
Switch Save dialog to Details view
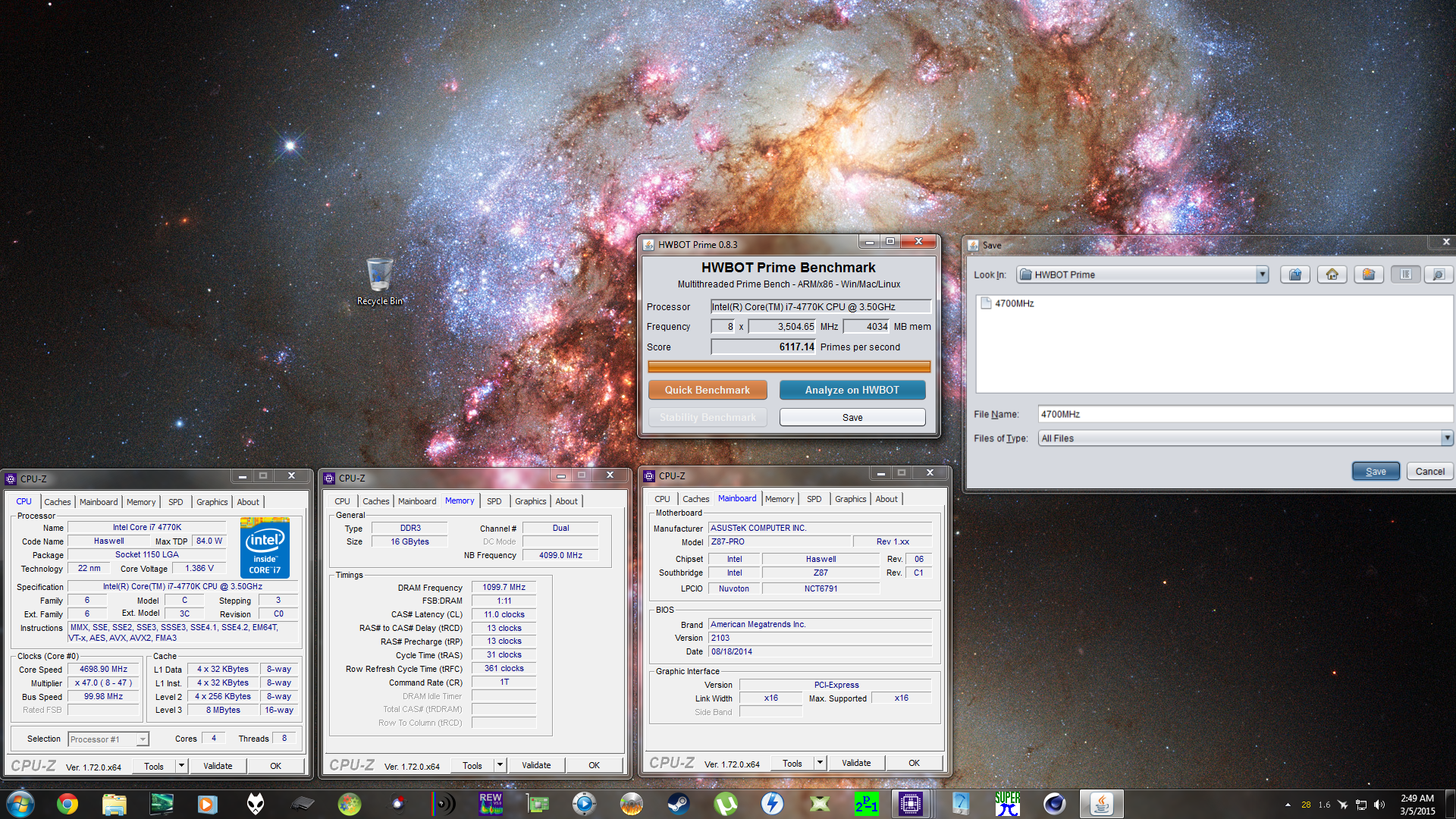click(1438, 275)
